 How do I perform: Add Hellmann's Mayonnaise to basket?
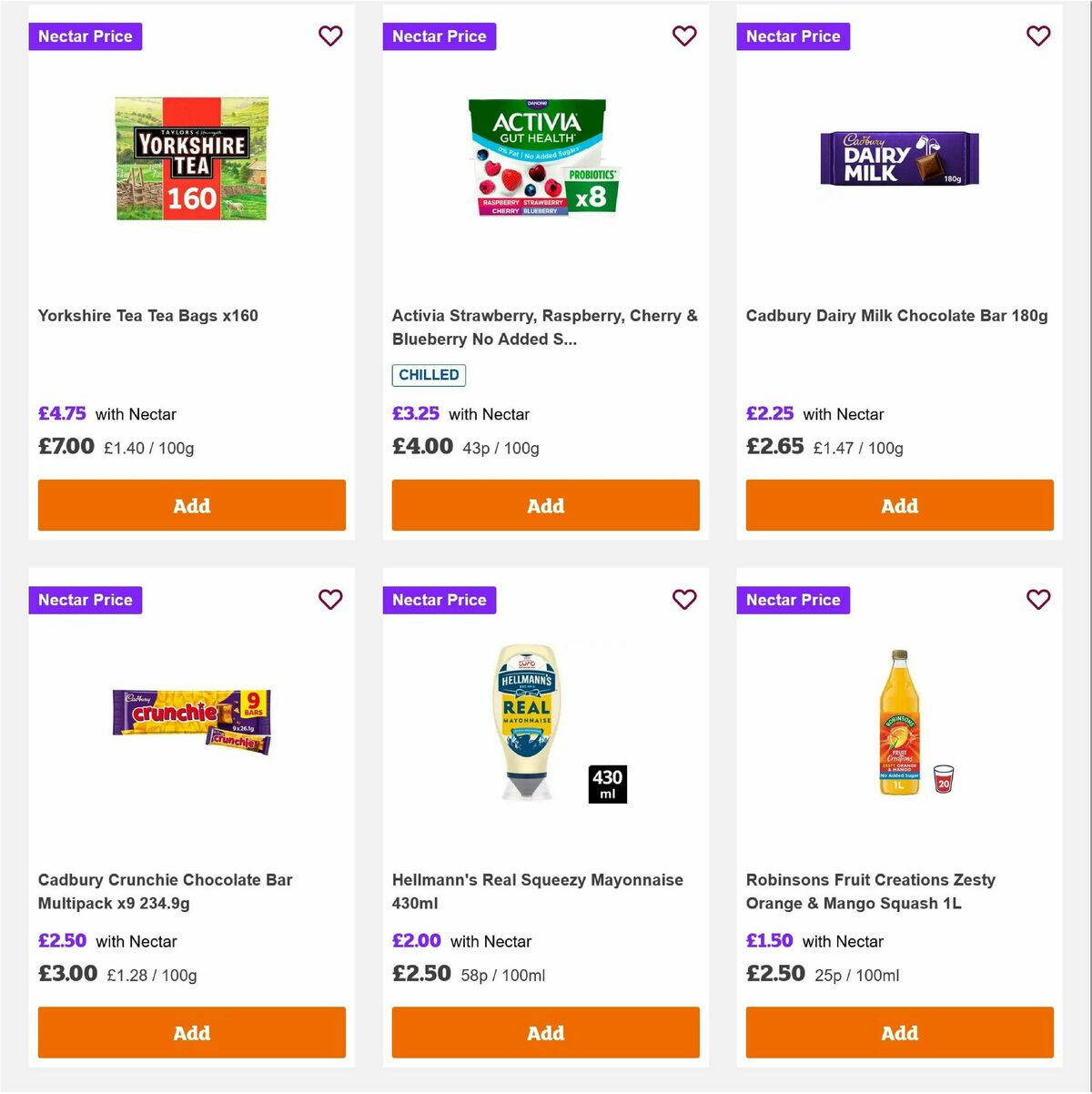click(x=545, y=1033)
